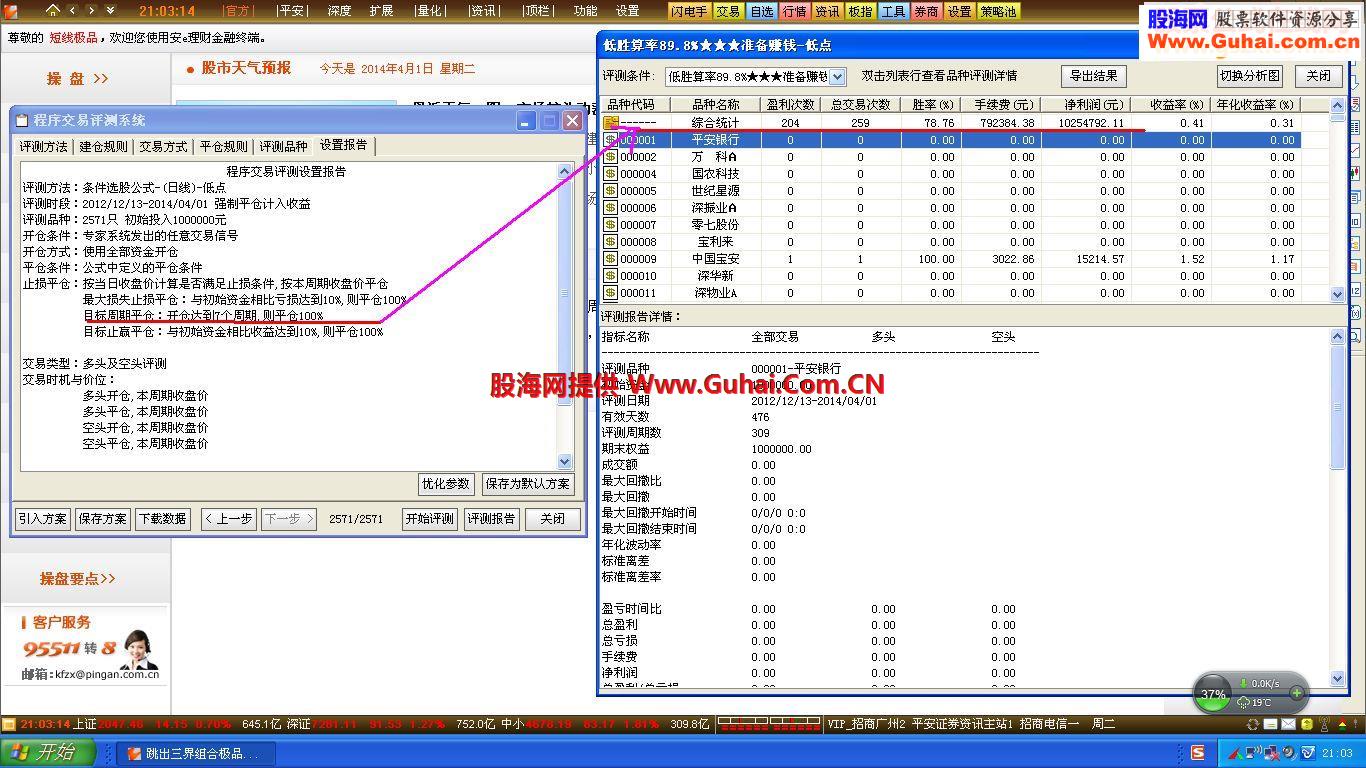Image resolution: width=1366 pixels, height=768 pixels.
Task: Click the 策略池 toolbar button
Action: [x=997, y=11]
